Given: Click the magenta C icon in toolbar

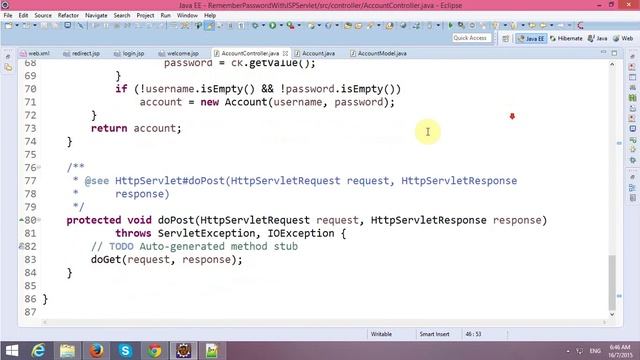Looking at the screenshot, I should pos(581,26).
